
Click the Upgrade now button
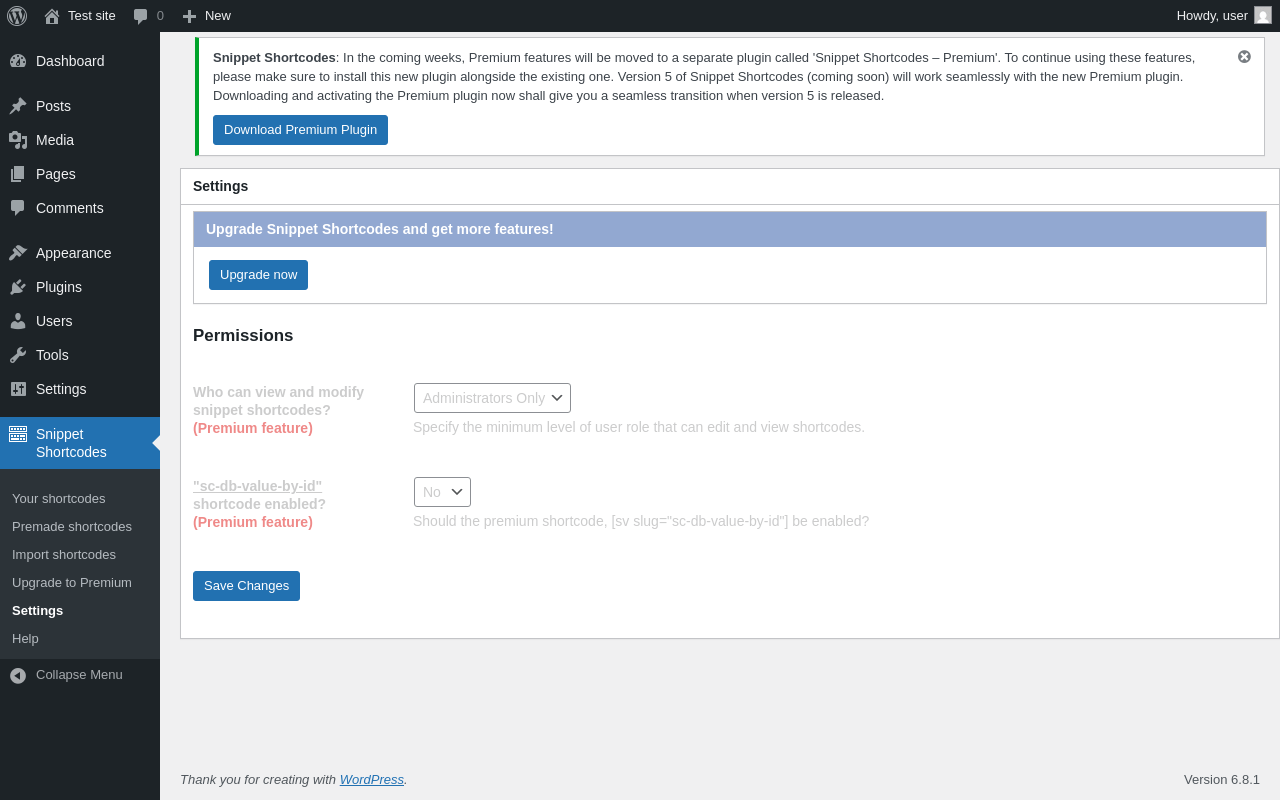pos(258,275)
